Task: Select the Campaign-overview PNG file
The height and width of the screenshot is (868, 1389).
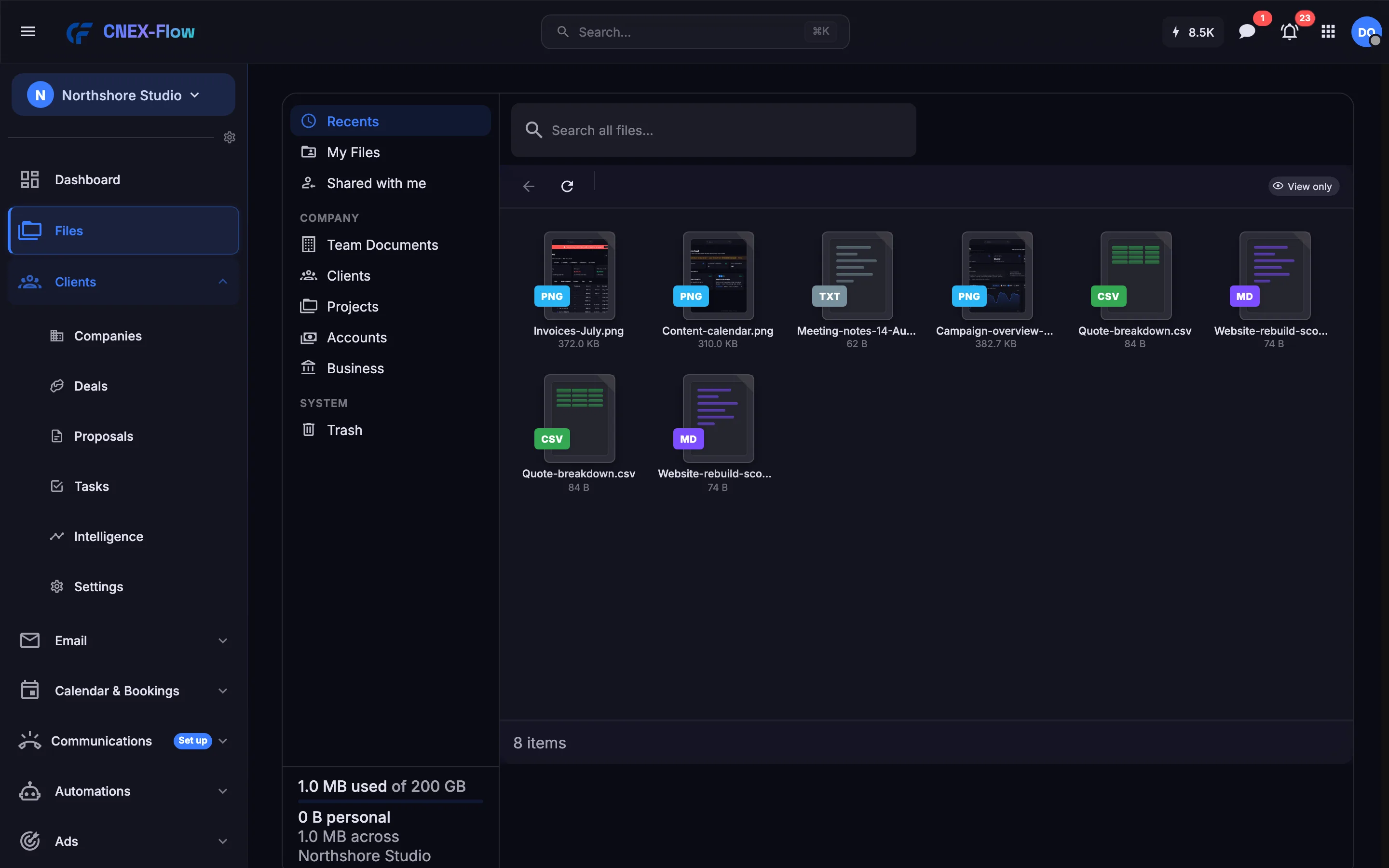Action: [996, 275]
